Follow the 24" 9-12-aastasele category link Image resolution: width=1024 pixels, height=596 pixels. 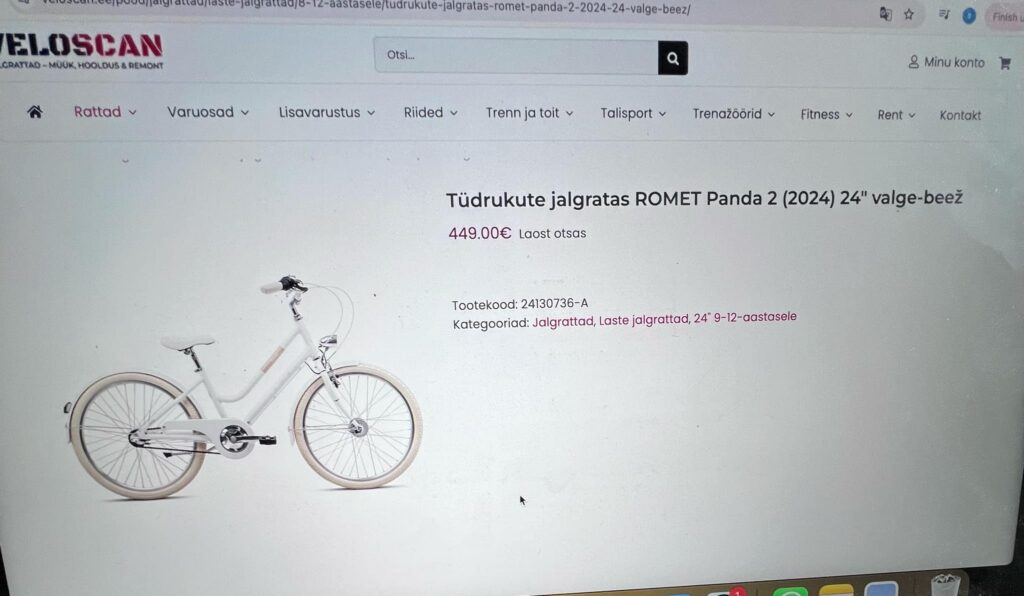pyautogui.click(x=745, y=317)
